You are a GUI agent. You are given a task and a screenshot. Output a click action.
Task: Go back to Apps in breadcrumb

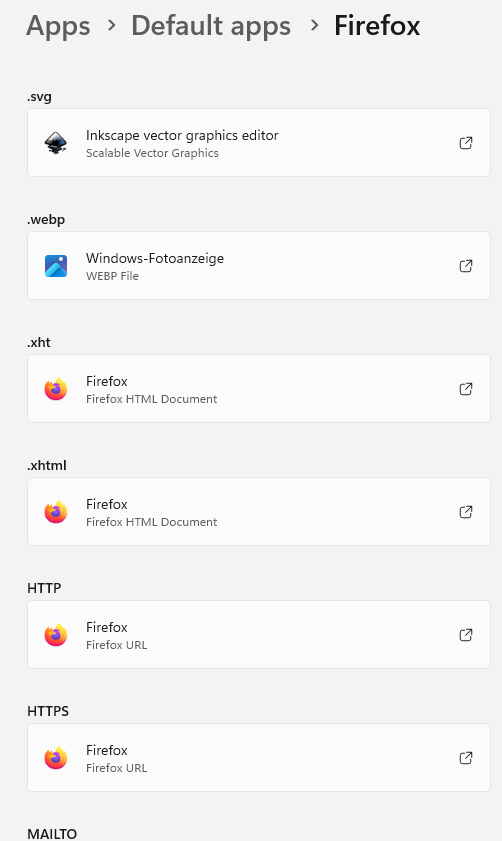point(58,26)
